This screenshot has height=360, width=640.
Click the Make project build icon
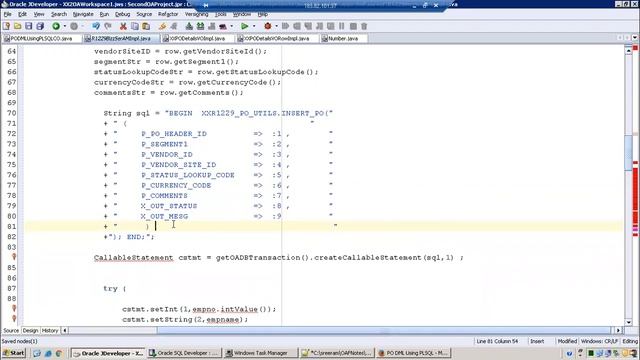pyautogui.click(x=189, y=26)
